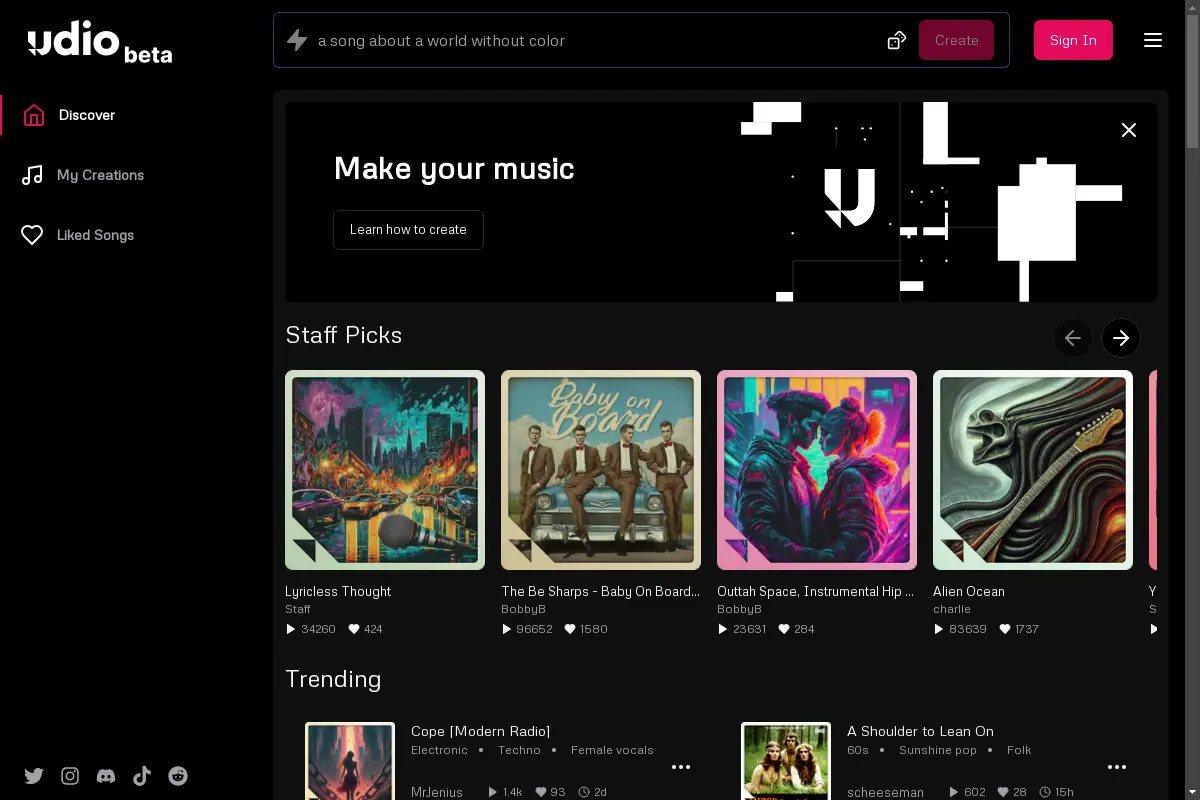Image resolution: width=1200 pixels, height=800 pixels.
Task: Select the Electronic genre tag
Action: pos(439,750)
